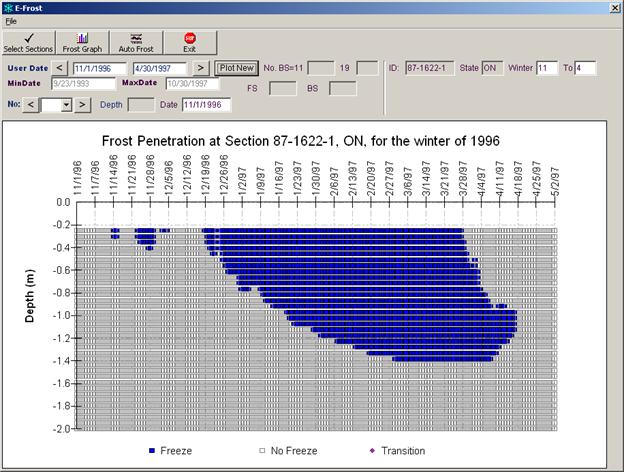Click the 5/2/97 date axis label
Screen dimensions: 624x472
555,181
